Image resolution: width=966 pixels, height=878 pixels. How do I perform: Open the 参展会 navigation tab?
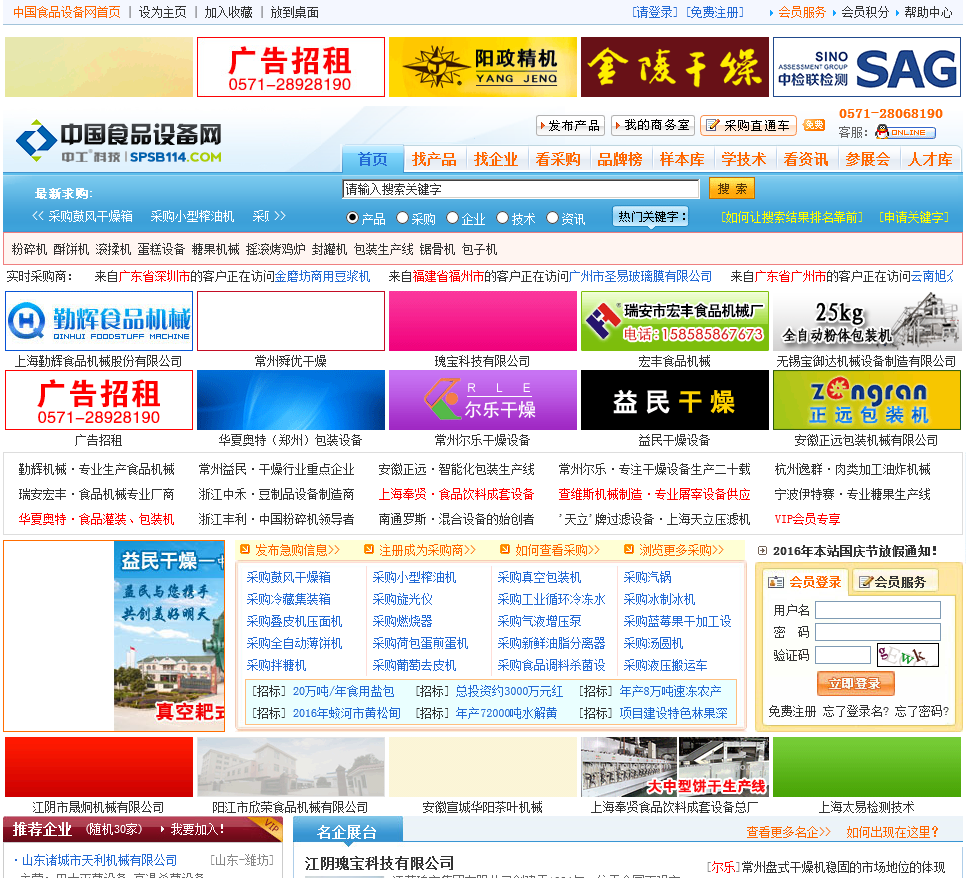click(x=867, y=160)
